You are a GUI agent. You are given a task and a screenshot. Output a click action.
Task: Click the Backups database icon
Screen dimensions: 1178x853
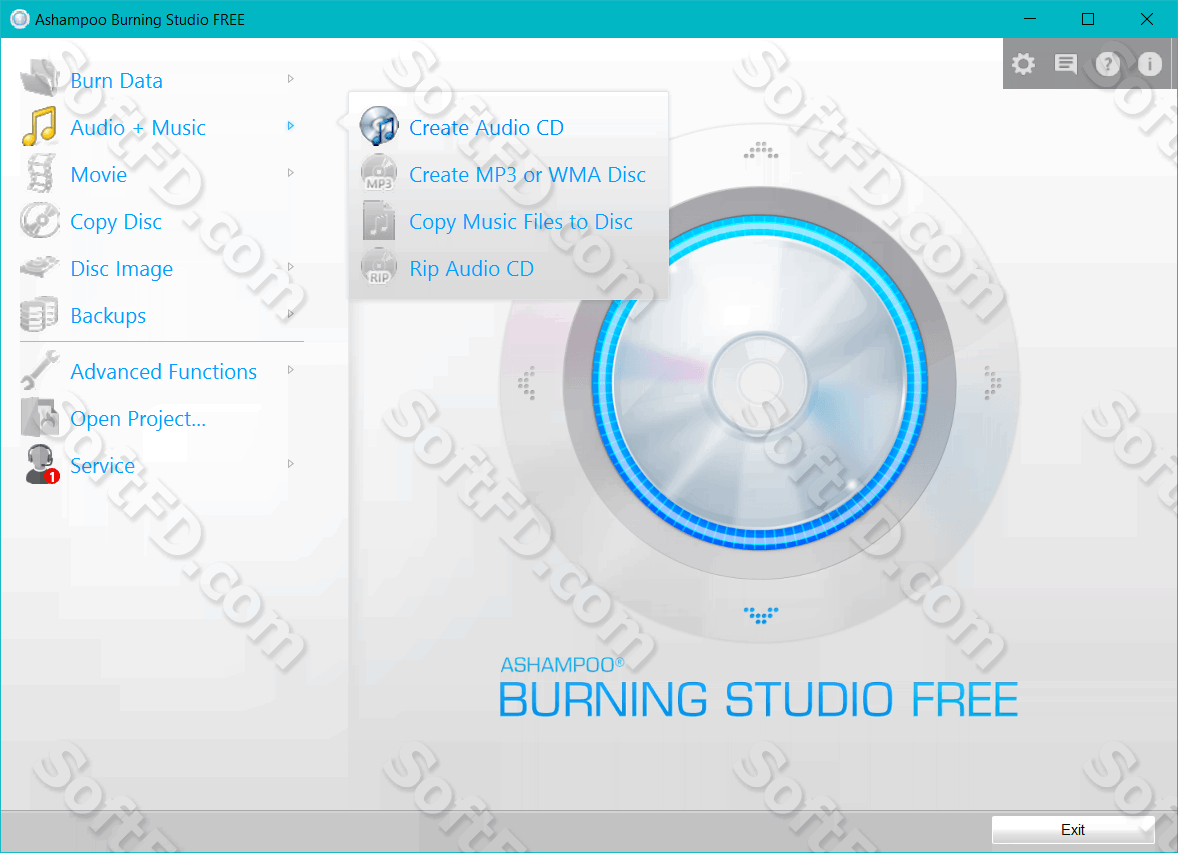(x=40, y=315)
